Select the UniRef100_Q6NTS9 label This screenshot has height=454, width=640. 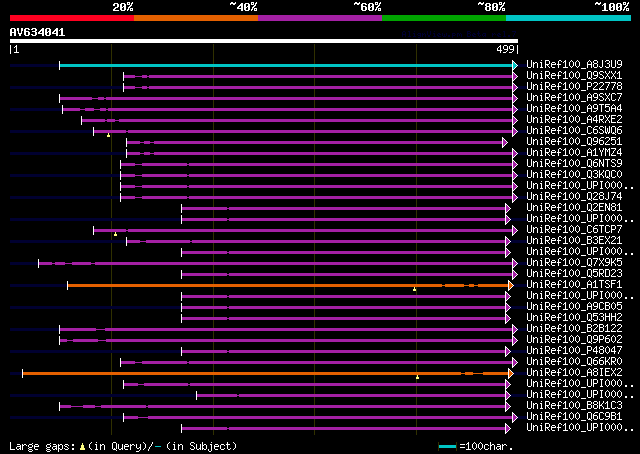tap(574, 164)
